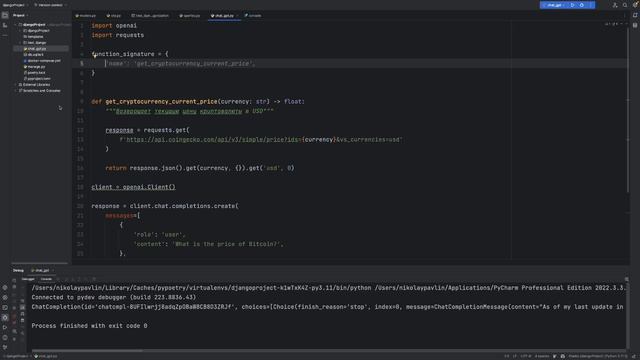Open the Structure tool window icon
Screen dimensions: 640x360
(x=5, y=25)
